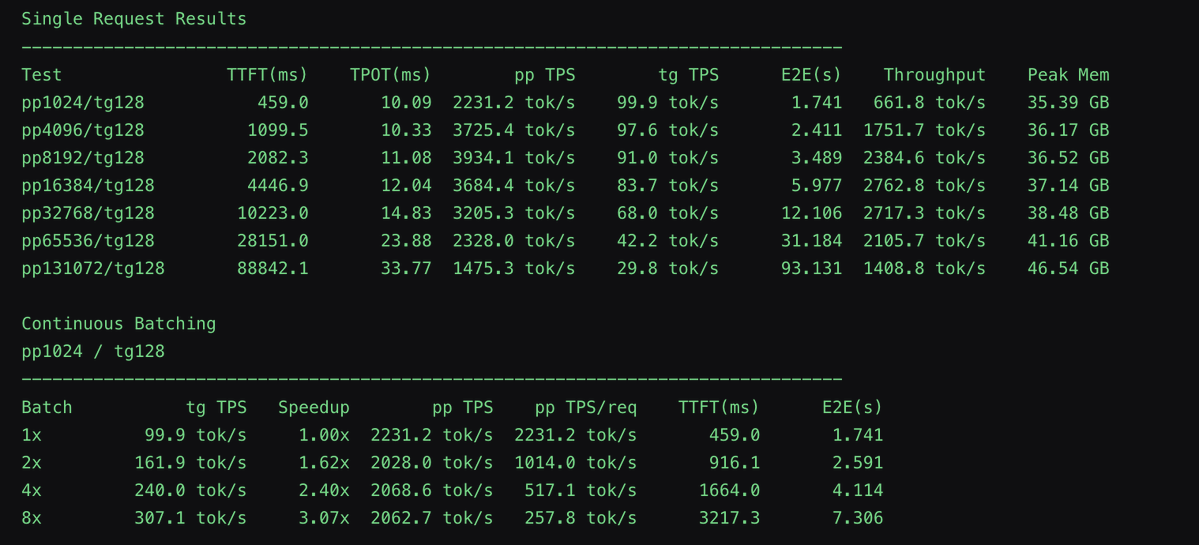
Task: Click the TPOT value 12.04
Action: (406, 185)
